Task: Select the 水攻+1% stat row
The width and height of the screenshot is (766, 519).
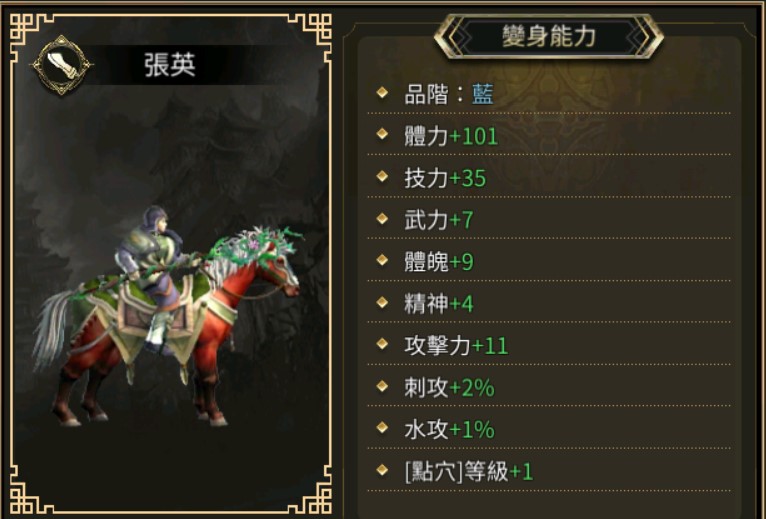Action: click(x=549, y=430)
